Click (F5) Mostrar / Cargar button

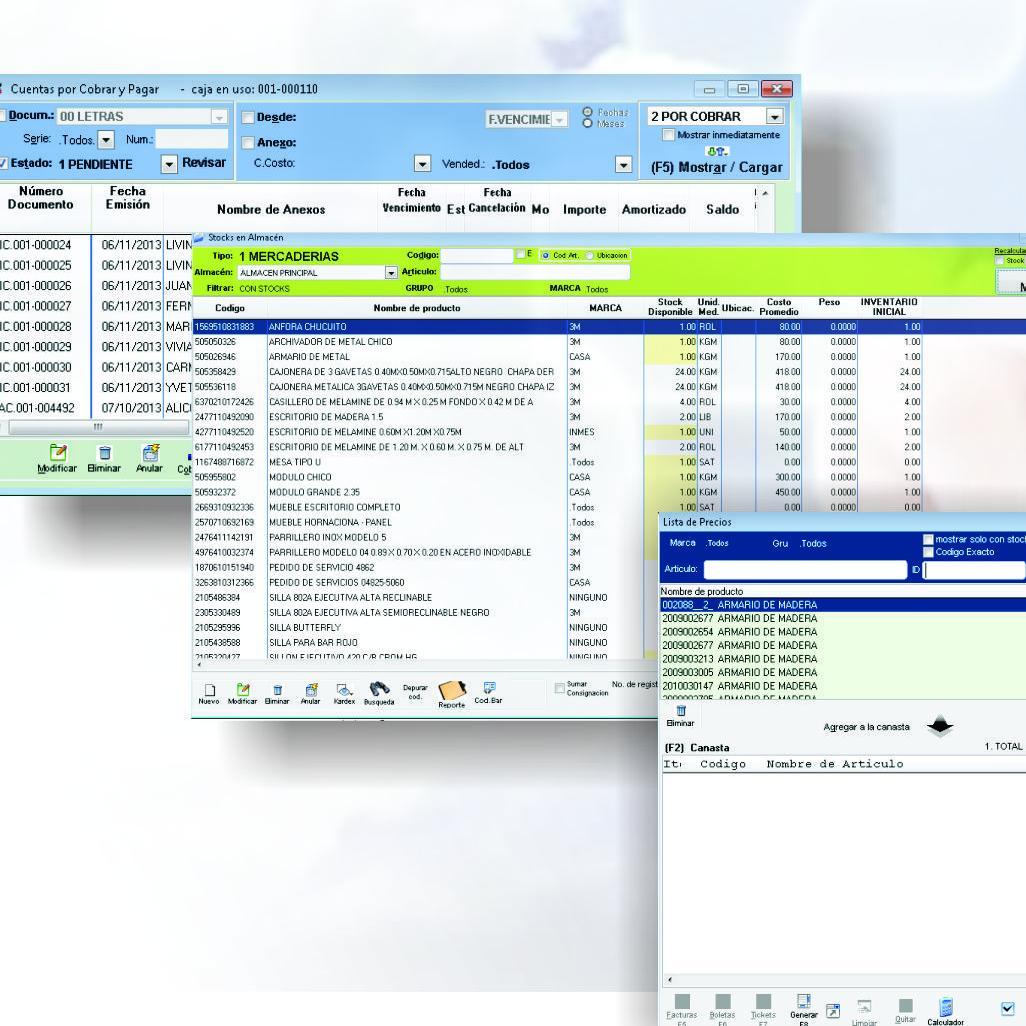pos(716,168)
